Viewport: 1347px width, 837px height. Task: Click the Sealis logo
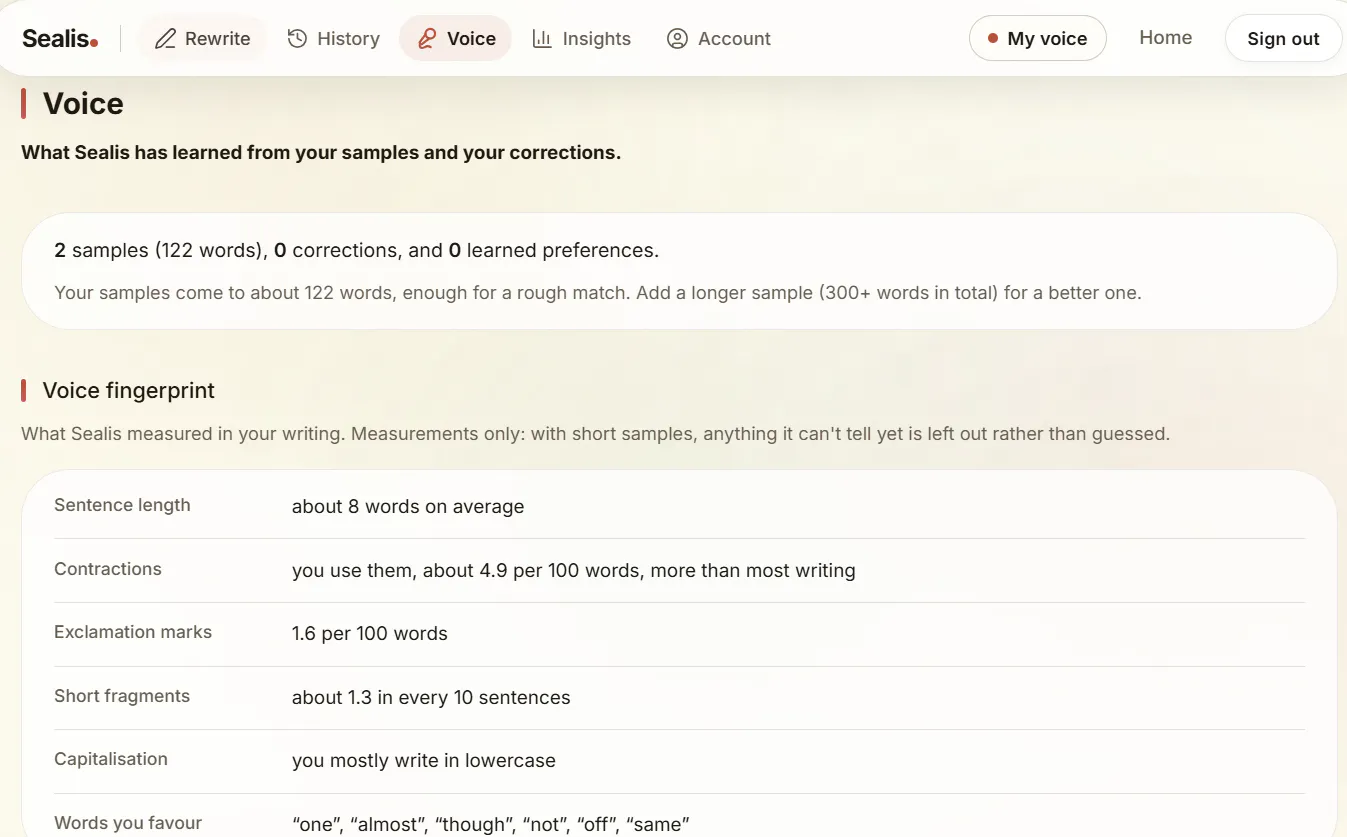click(60, 39)
